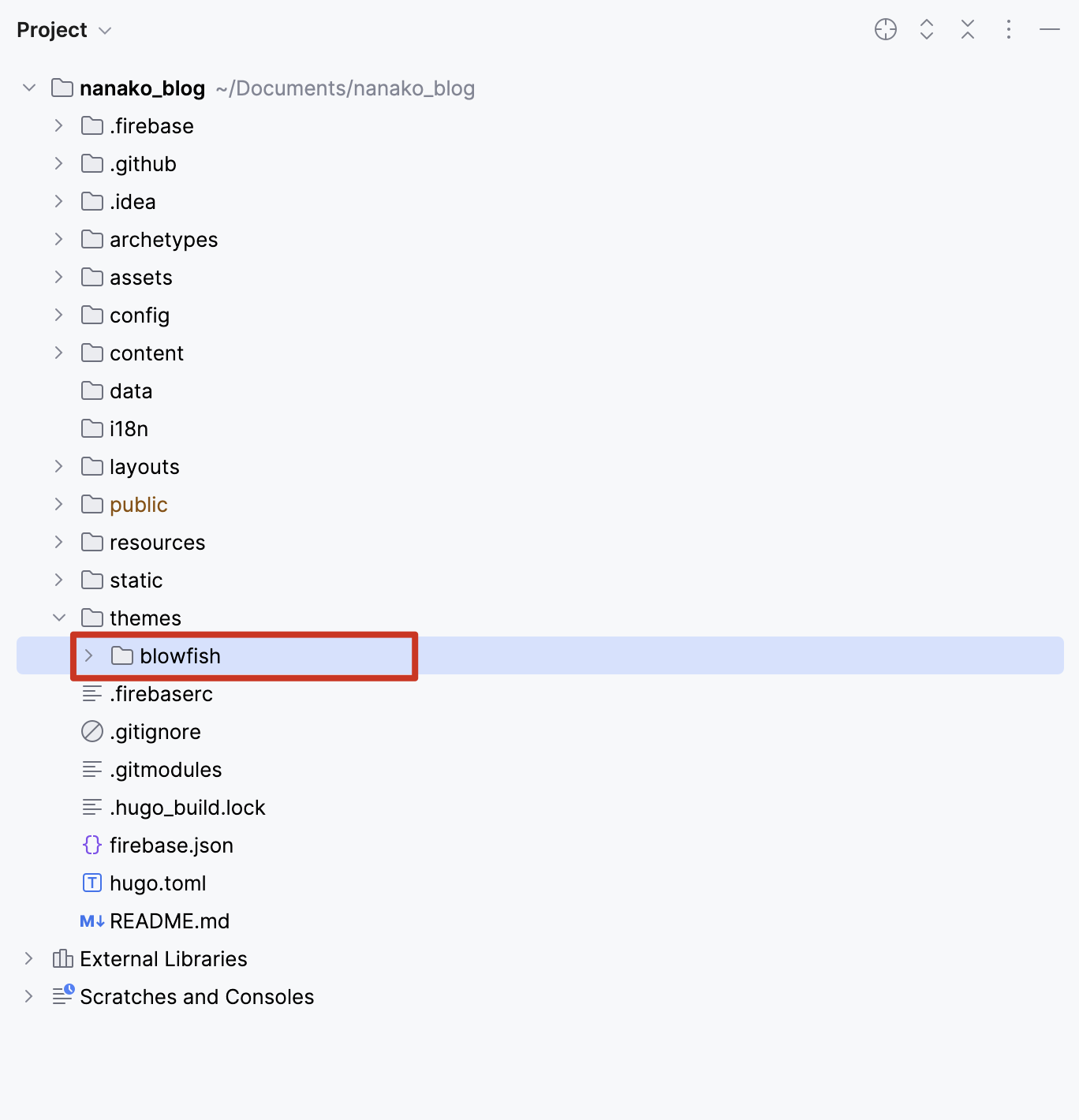1079x1120 pixels.
Task: Click the .gitignore file icon
Action: click(x=92, y=732)
